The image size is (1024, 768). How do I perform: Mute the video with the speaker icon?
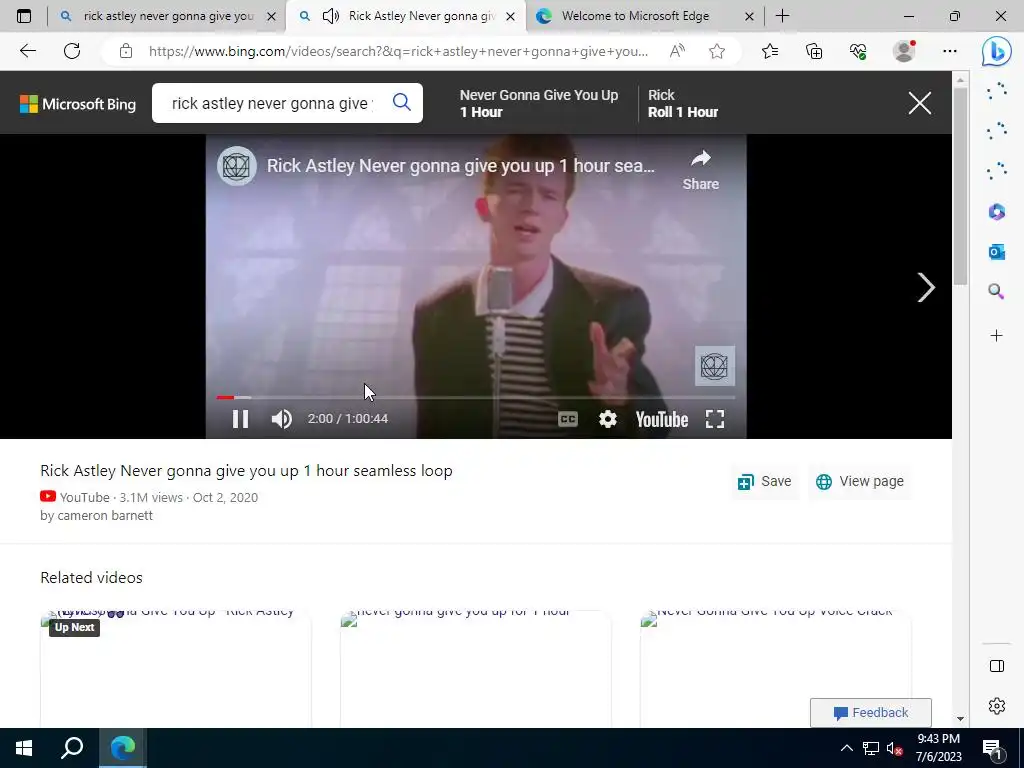tap(281, 419)
